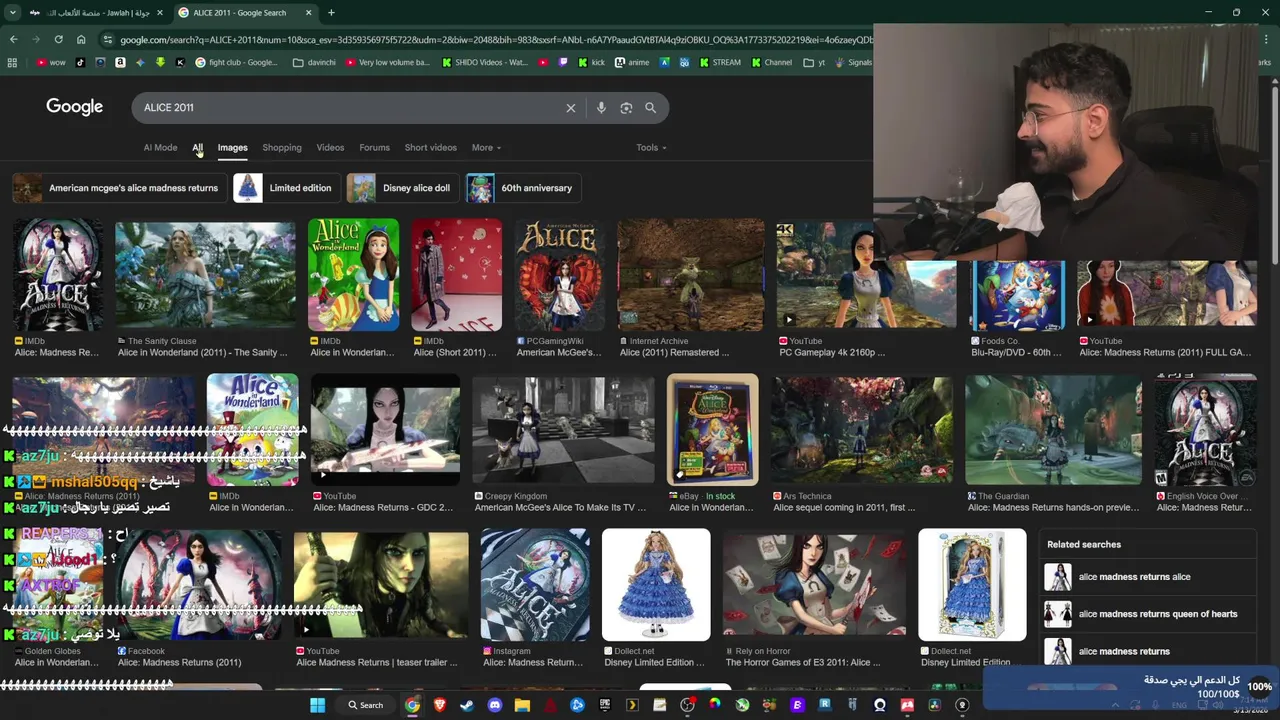Viewport: 1280px width, 720px height.
Task: Open the yt bookmarks folder
Action: pos(815,62)
